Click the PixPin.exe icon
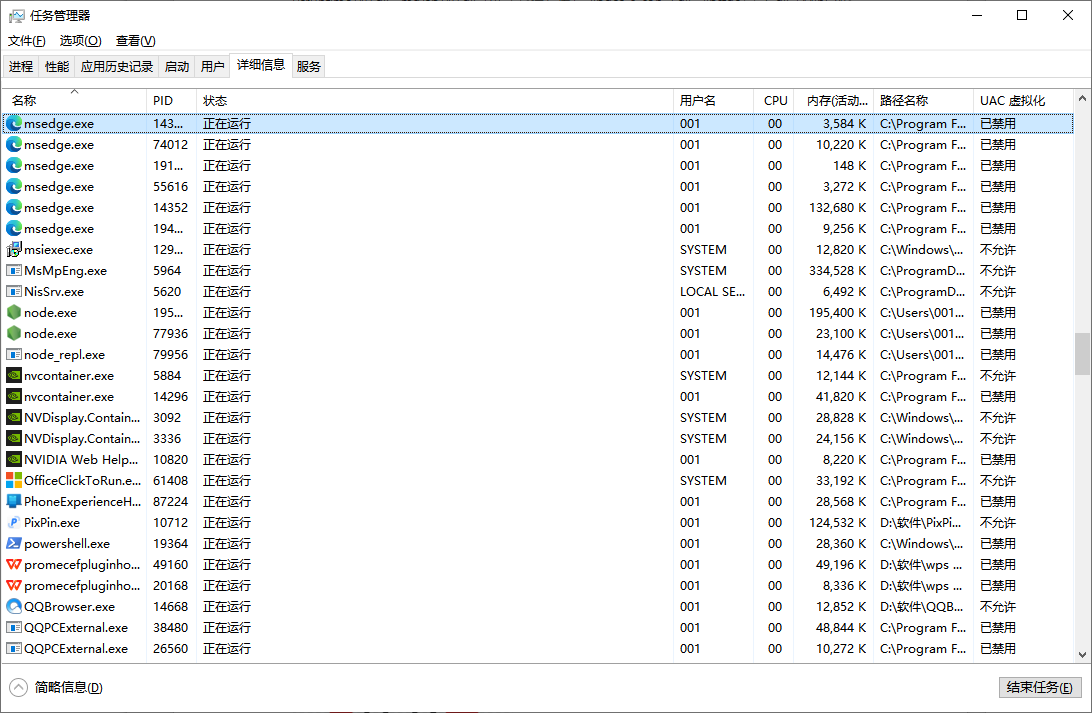1092x713 pixels. [14, 522]
